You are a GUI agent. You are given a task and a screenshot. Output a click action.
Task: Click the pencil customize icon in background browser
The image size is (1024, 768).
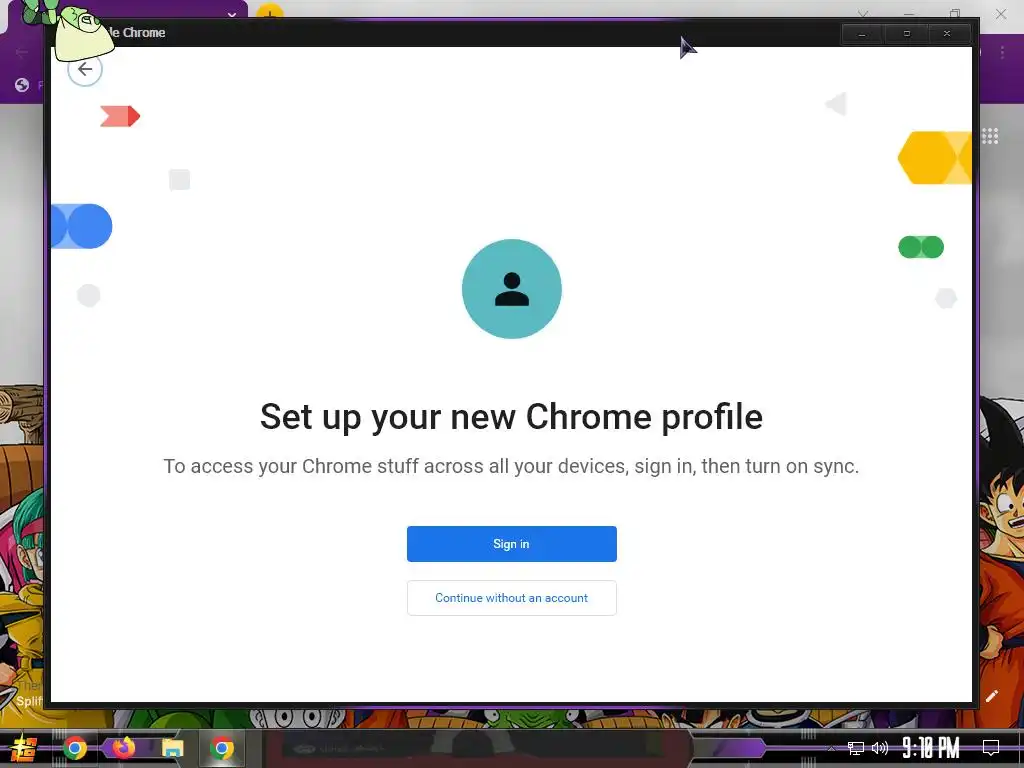point(992,696)
